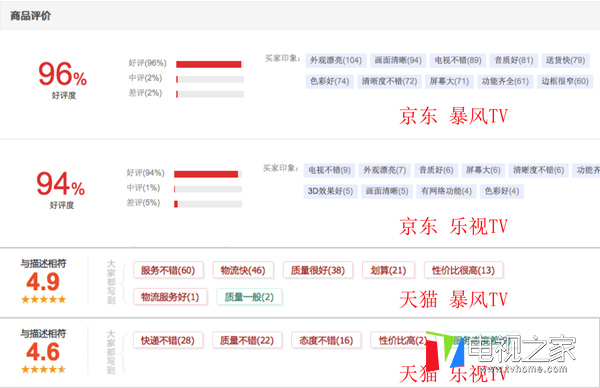
Task: Select the 3D效果好(5) tag
Action: coord(331,191)
